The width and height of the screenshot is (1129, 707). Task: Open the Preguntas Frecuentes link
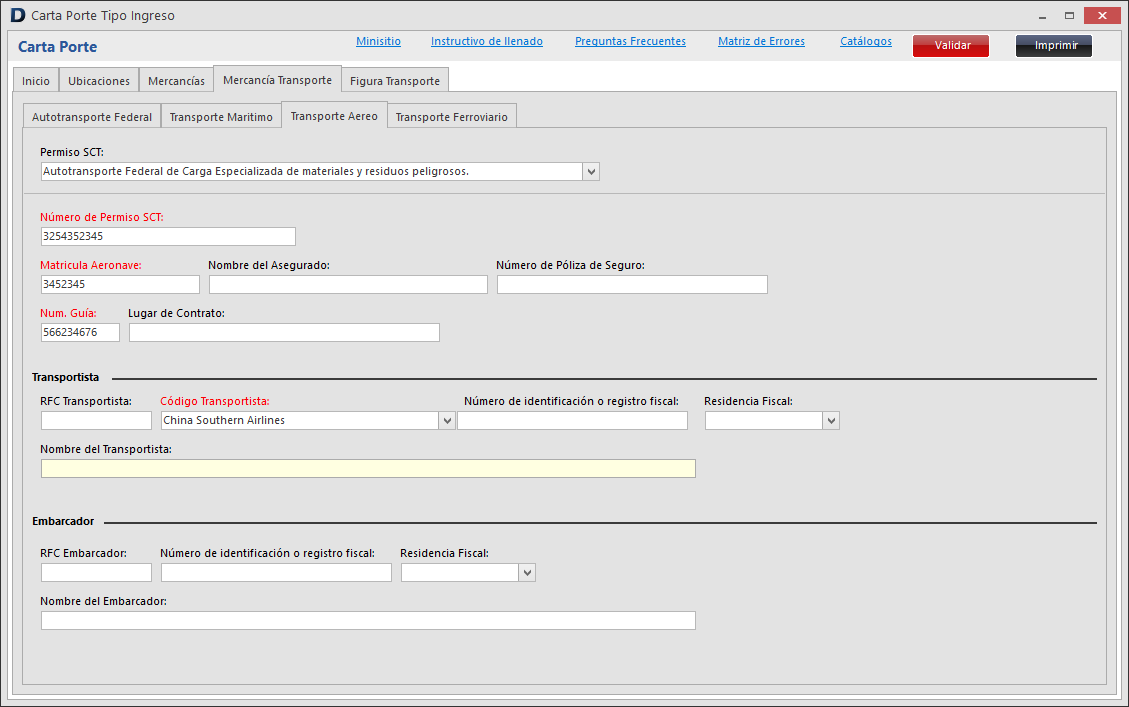coord(630,42)
